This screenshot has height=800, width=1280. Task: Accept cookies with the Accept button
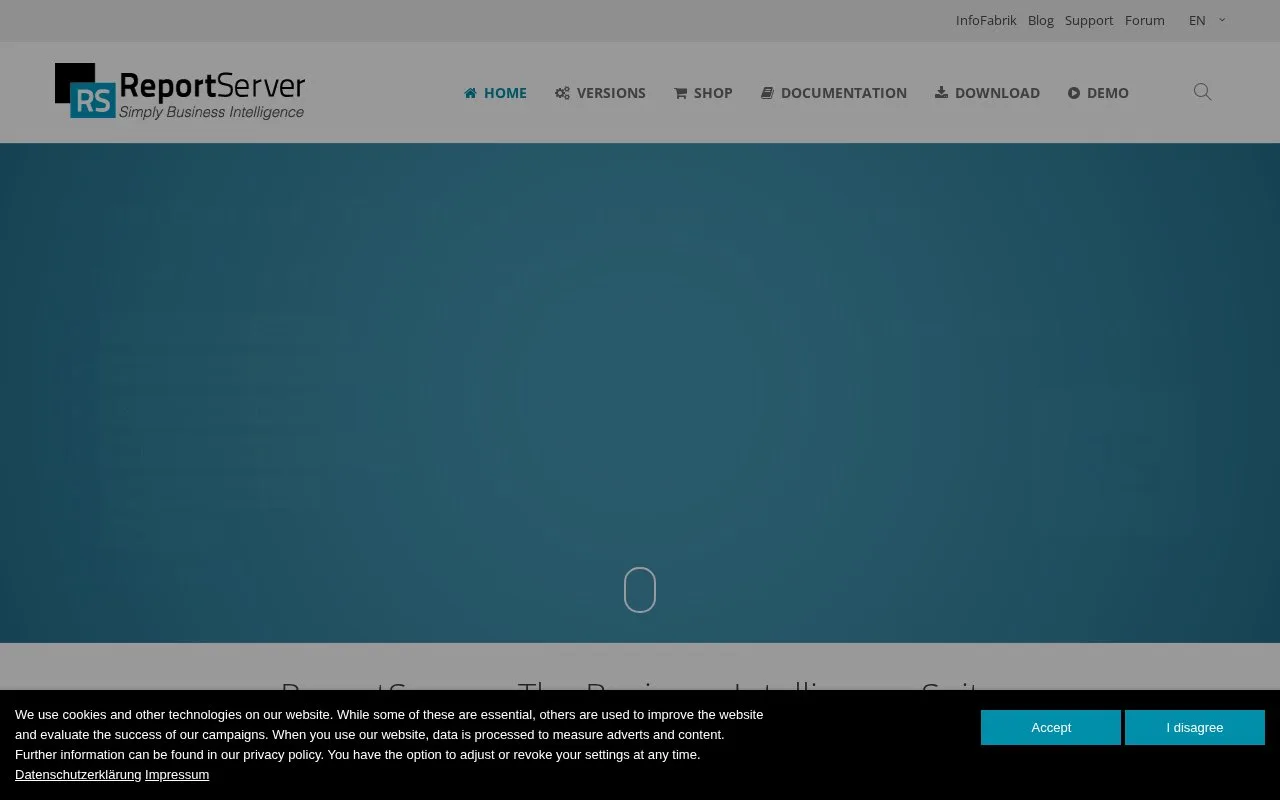click(1051, 727)
